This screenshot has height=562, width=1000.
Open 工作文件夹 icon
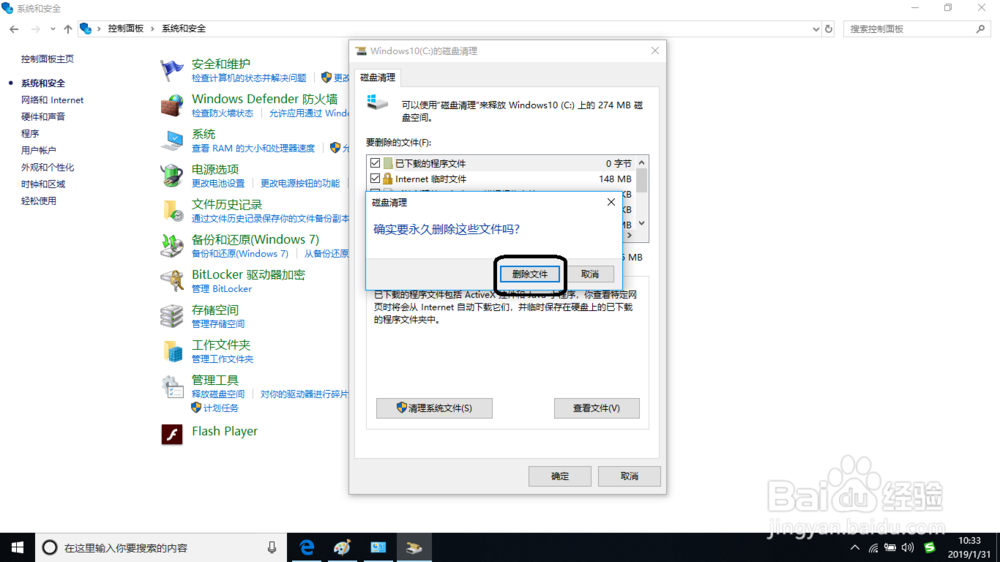coord(172,350)
